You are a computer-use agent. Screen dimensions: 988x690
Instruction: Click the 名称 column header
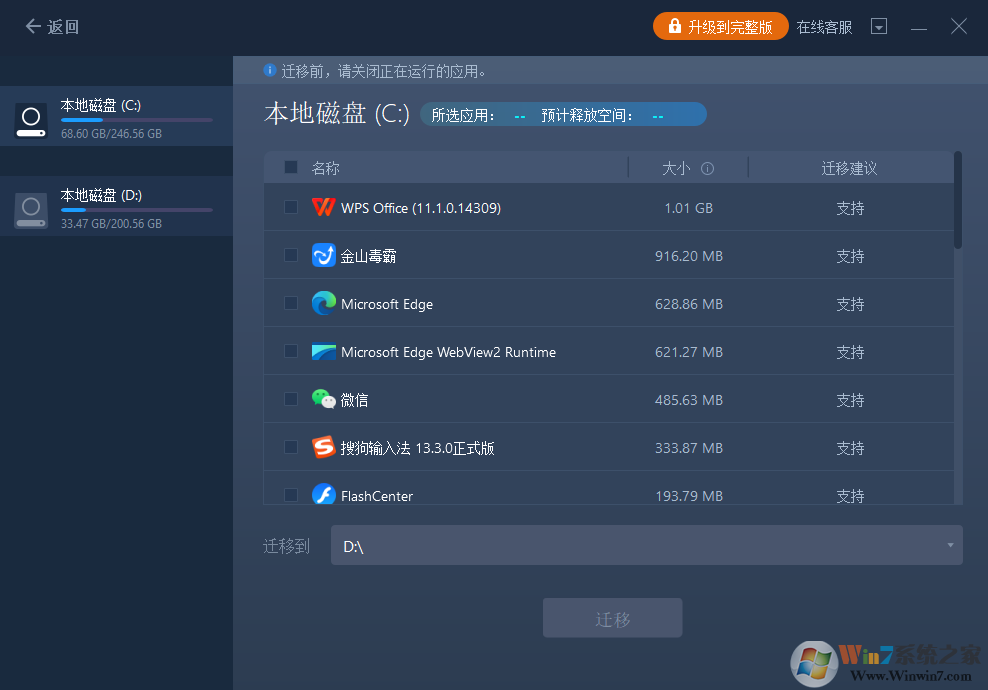325,168
